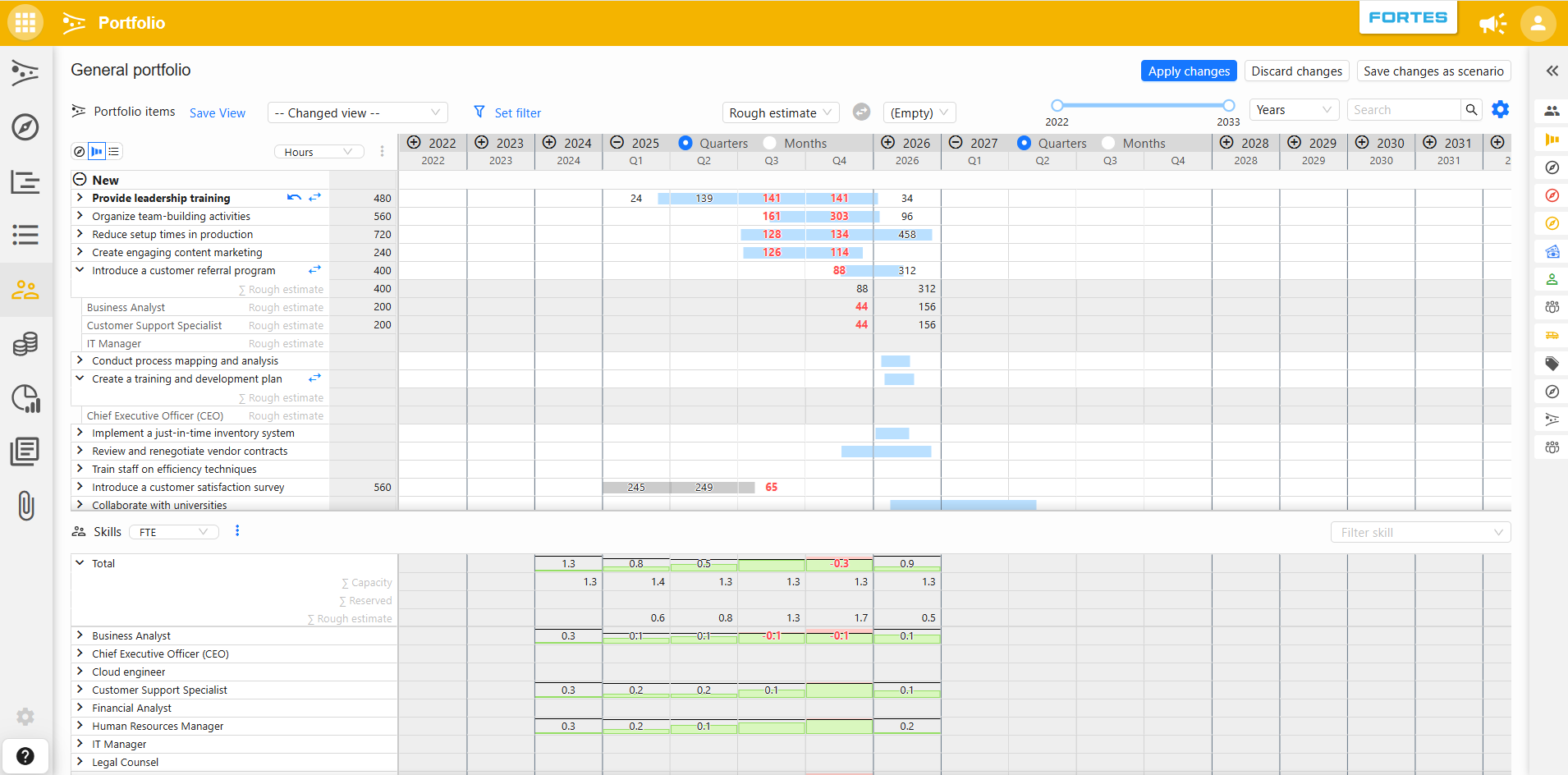Image resolution: width=1568 pixels, height=775 pixels.
Task: Collapse the right panel with double chevron
Action: (x=1552, y=71)
